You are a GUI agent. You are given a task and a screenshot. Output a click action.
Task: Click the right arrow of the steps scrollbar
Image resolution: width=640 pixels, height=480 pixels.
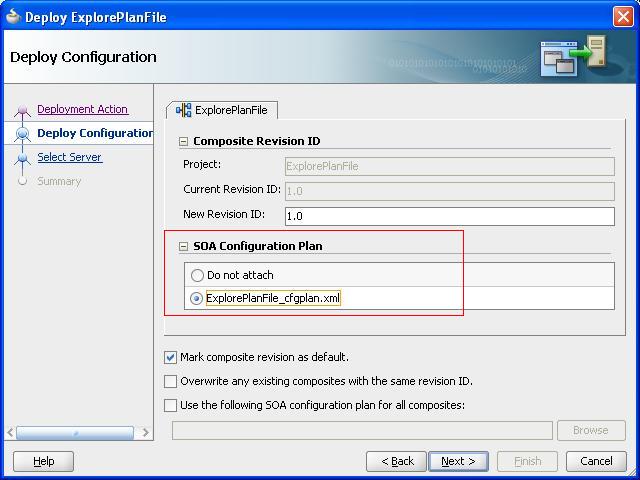pos(145,433)
